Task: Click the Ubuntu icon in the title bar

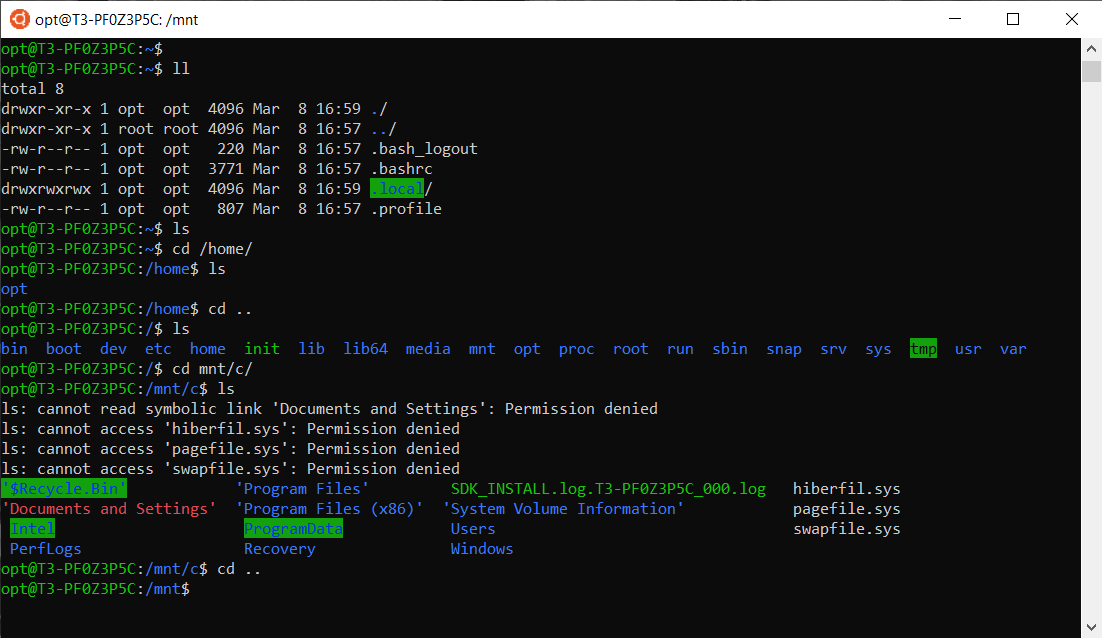Action: coord(18,18)
